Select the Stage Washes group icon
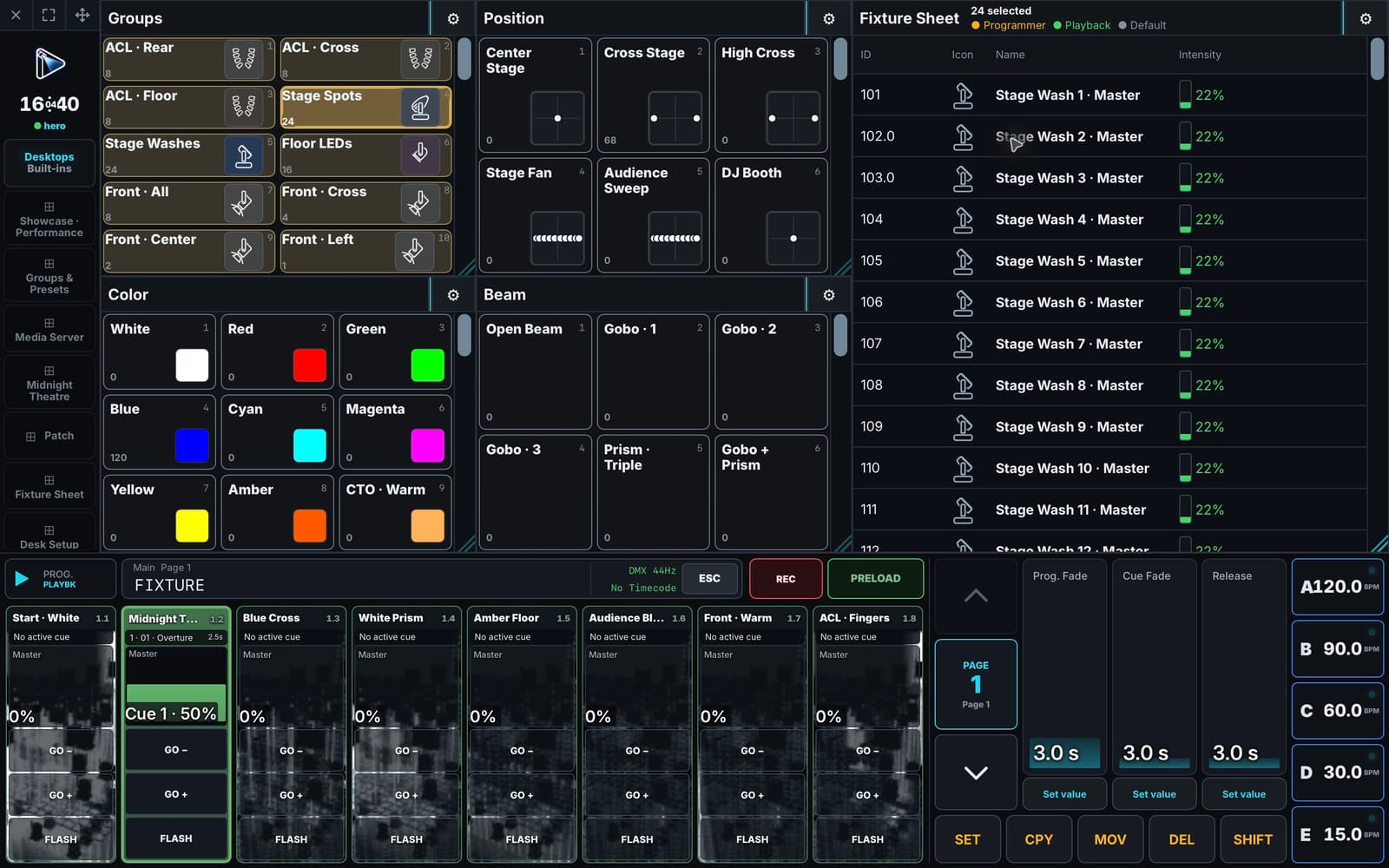This screenshot has width=1389, height=868. (x=244, y=155)
